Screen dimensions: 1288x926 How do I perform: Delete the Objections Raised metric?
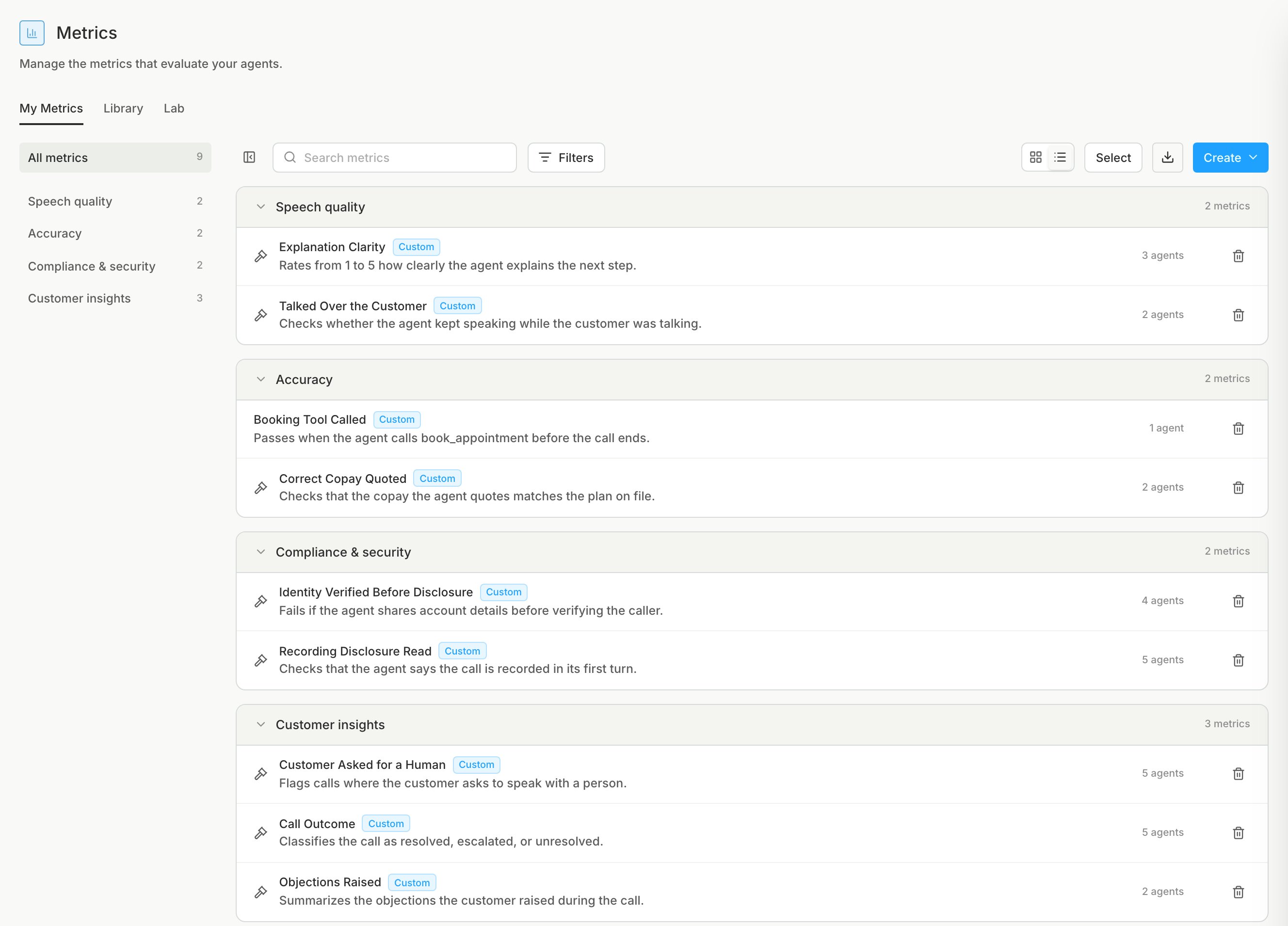point(1238,892)
